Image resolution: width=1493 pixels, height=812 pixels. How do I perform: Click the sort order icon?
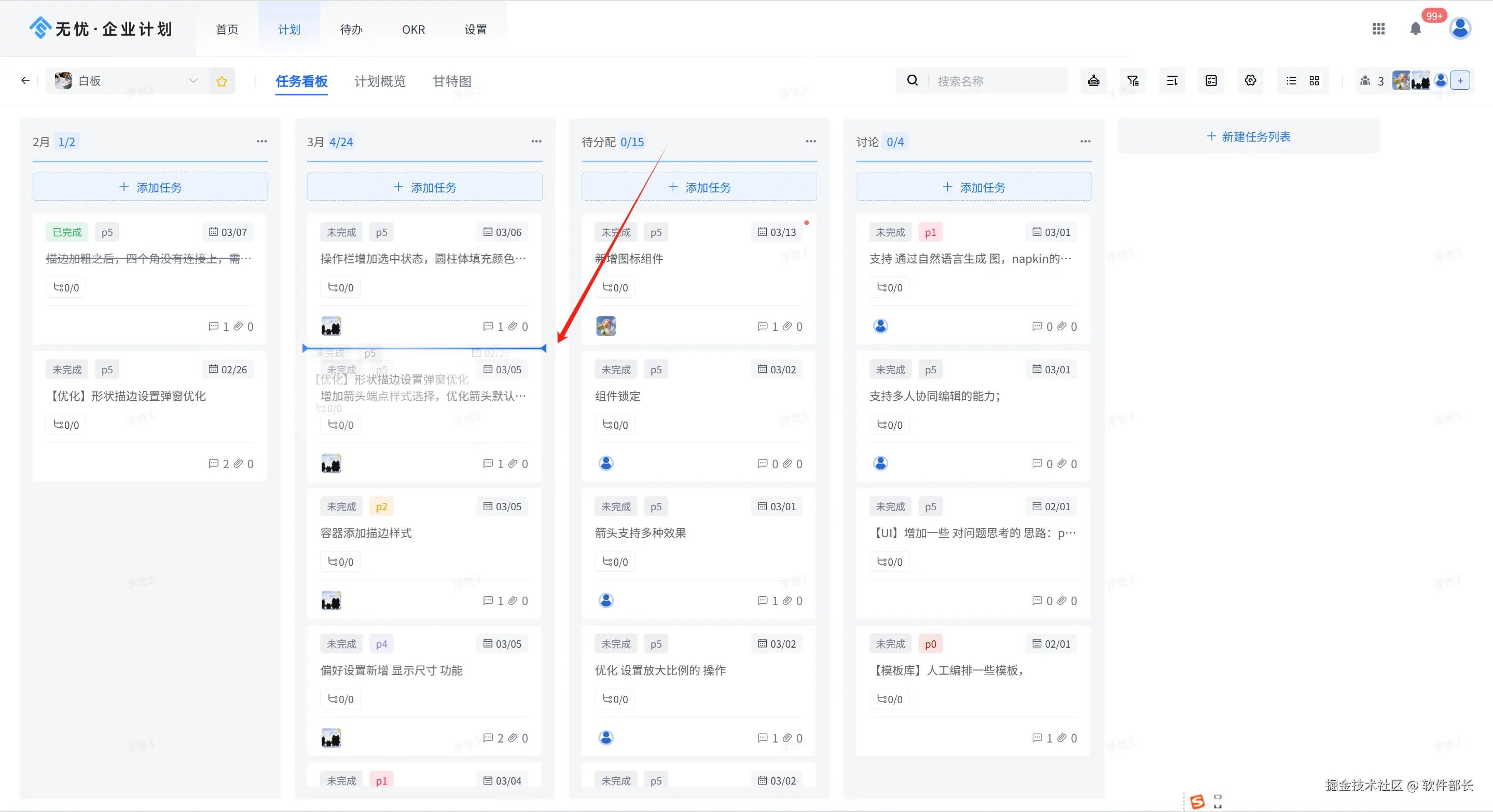[1172, 80]
